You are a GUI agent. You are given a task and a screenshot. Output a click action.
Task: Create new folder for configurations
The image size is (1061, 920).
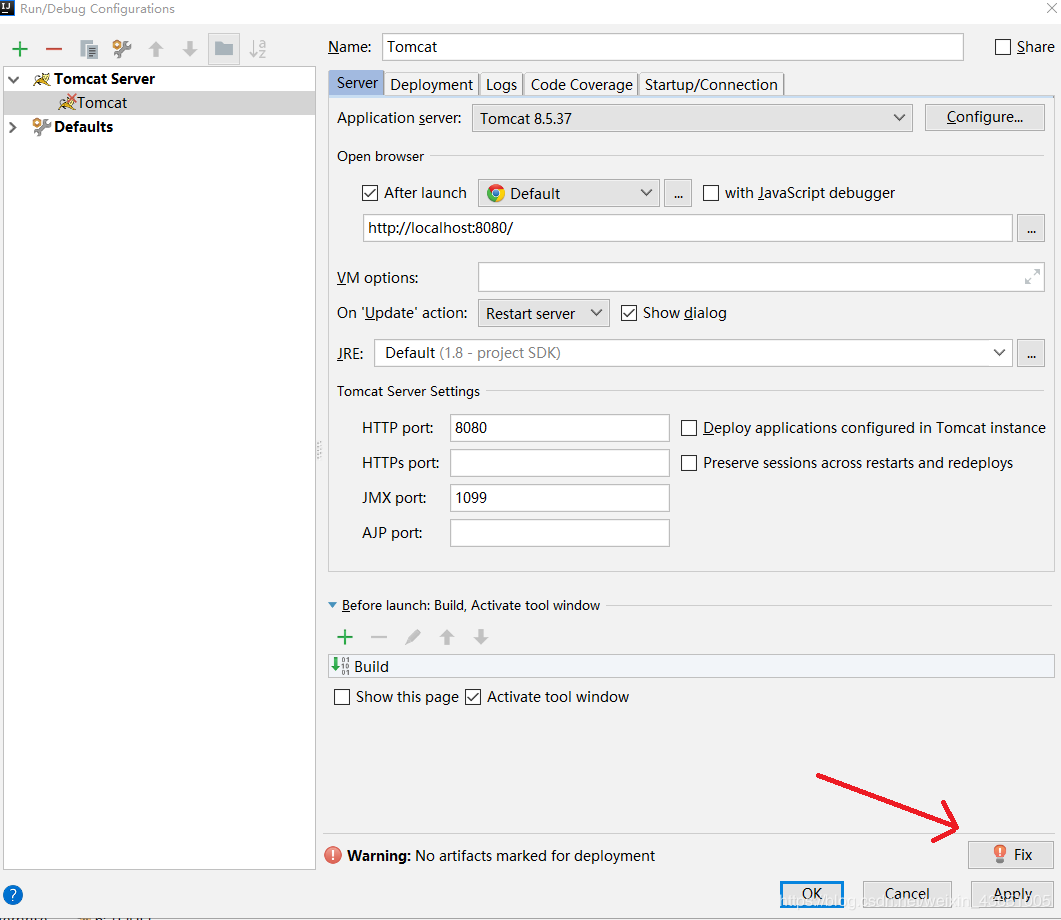coord(224,49)
